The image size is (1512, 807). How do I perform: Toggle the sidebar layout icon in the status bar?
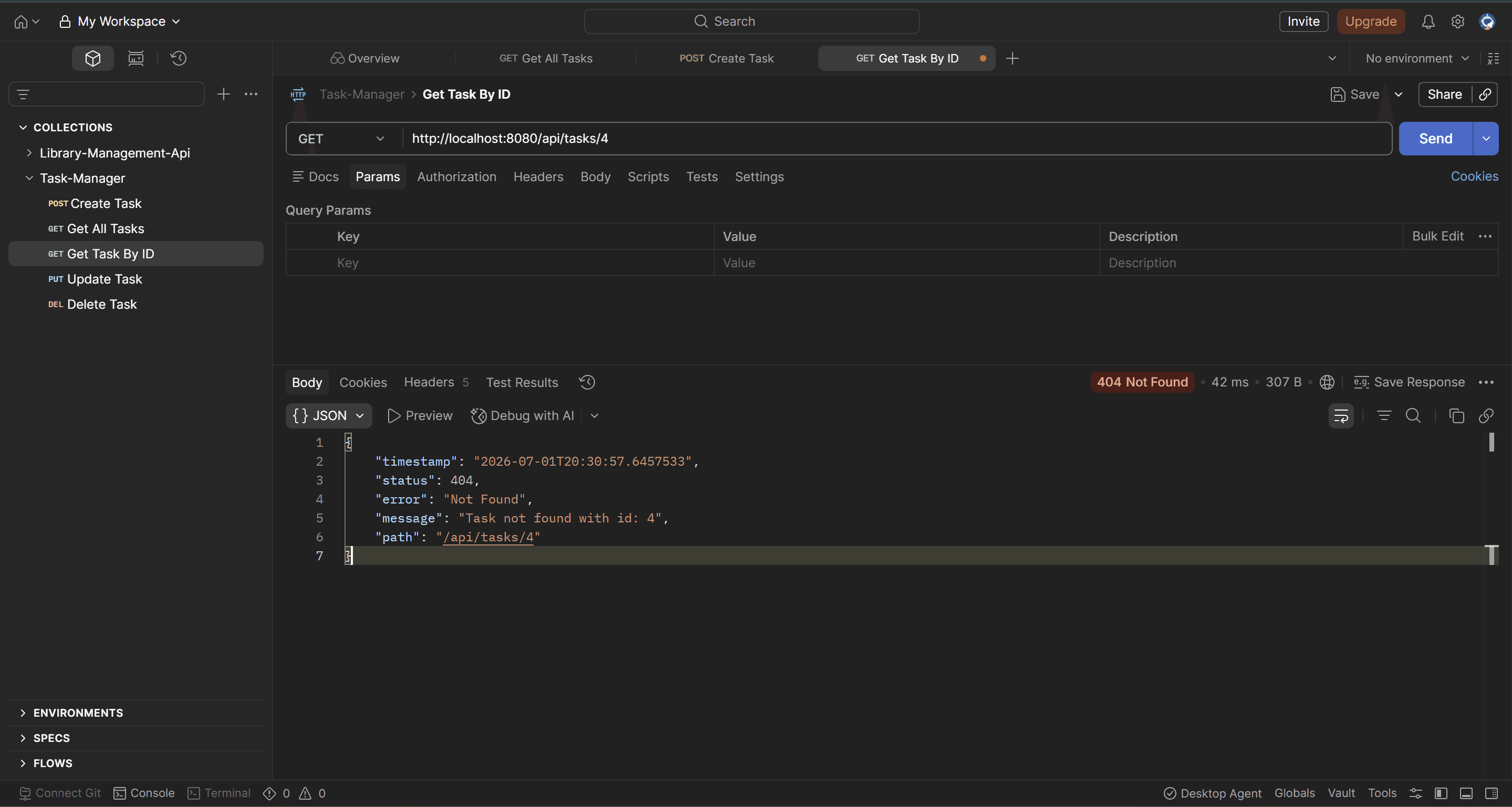[1441, 793]
